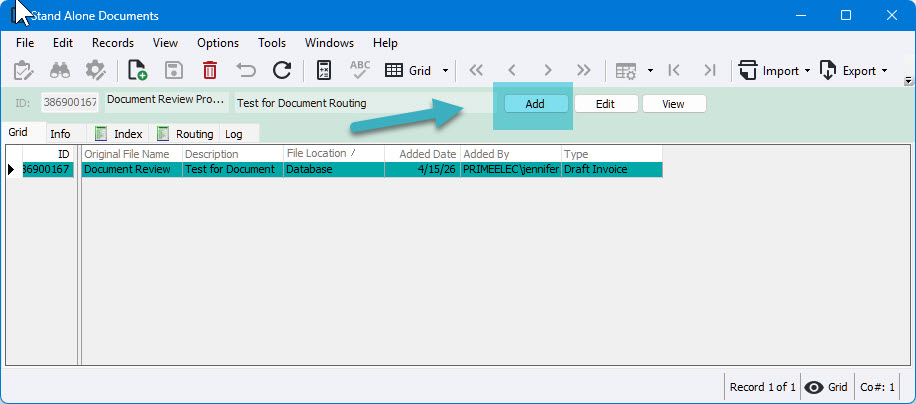Click the undo arrow icon
The width and height of the screenshot is (916, 404).
(247, 71)
